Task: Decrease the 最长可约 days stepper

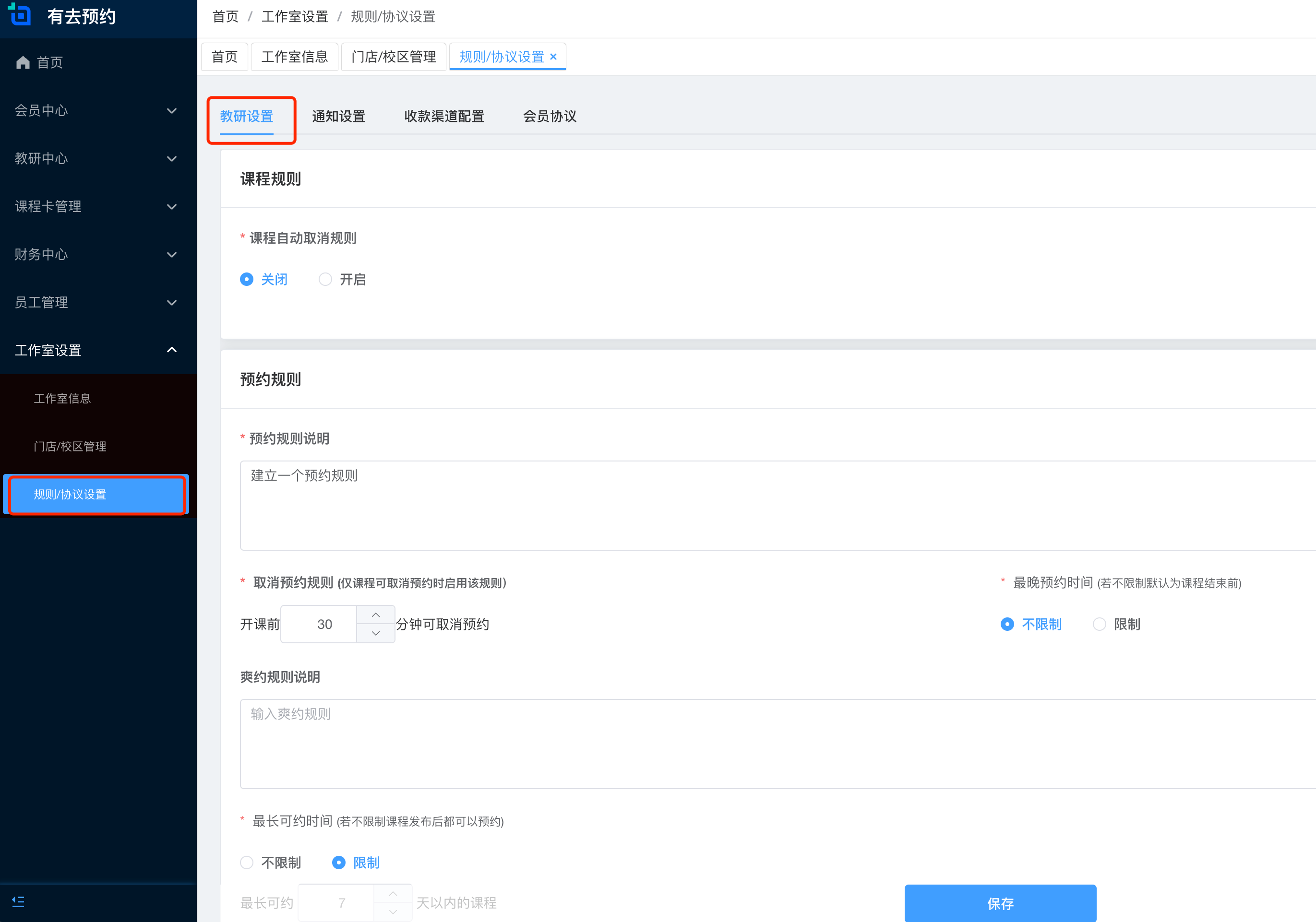Action: coord(393,911)
